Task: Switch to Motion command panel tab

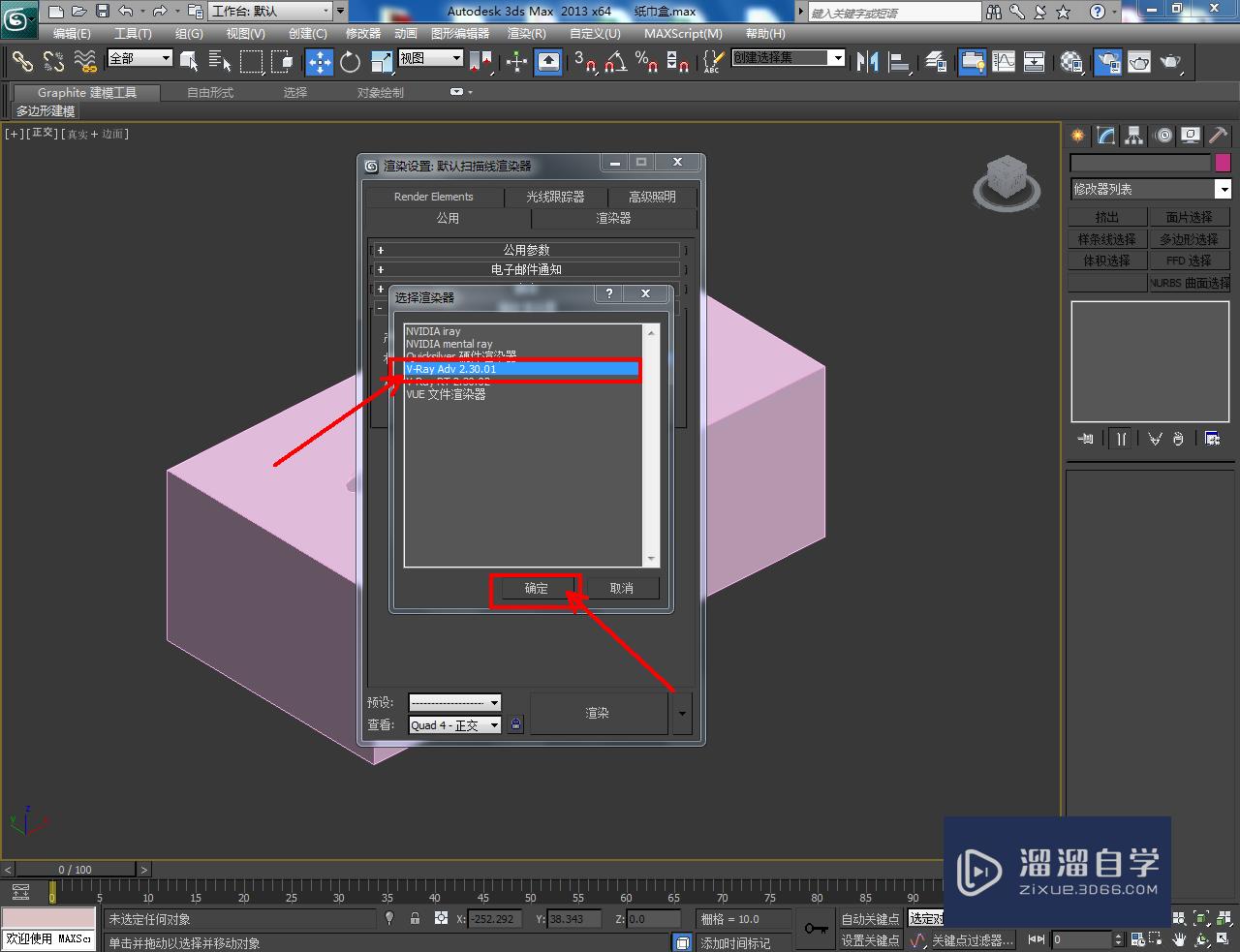Action: [x=1163, y=137]
